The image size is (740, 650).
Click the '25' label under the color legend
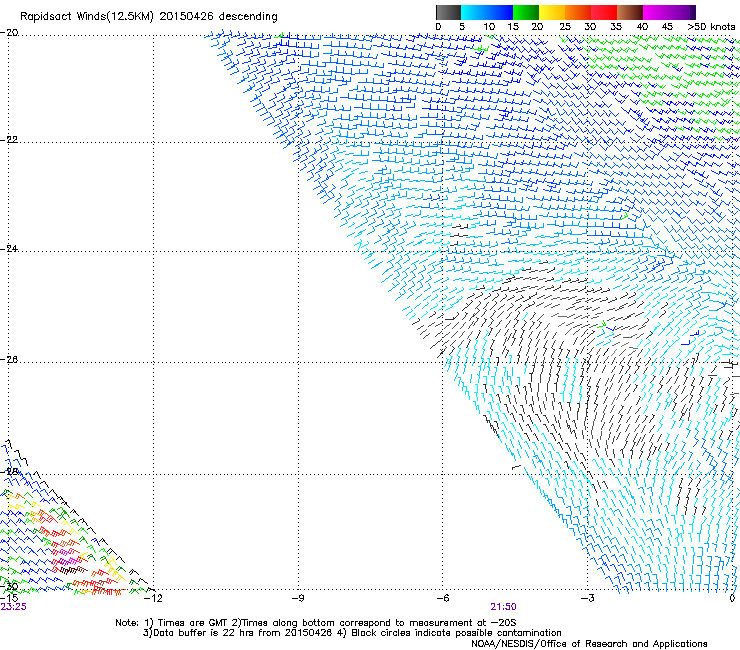click(565, 27)
